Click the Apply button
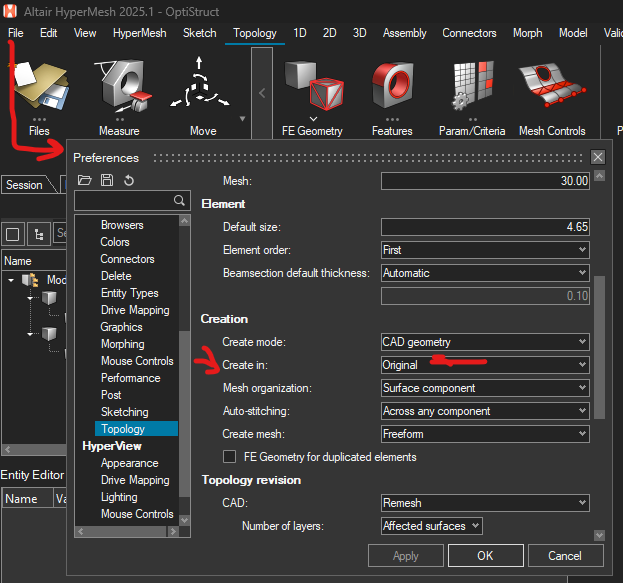Image resolution: width=623 pixels, height=583 pixels. point(406,556)
